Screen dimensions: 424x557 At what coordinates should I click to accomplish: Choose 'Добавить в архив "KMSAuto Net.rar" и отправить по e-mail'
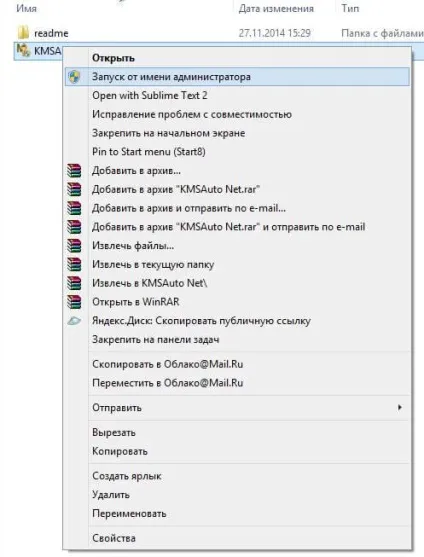pos(237,227)
